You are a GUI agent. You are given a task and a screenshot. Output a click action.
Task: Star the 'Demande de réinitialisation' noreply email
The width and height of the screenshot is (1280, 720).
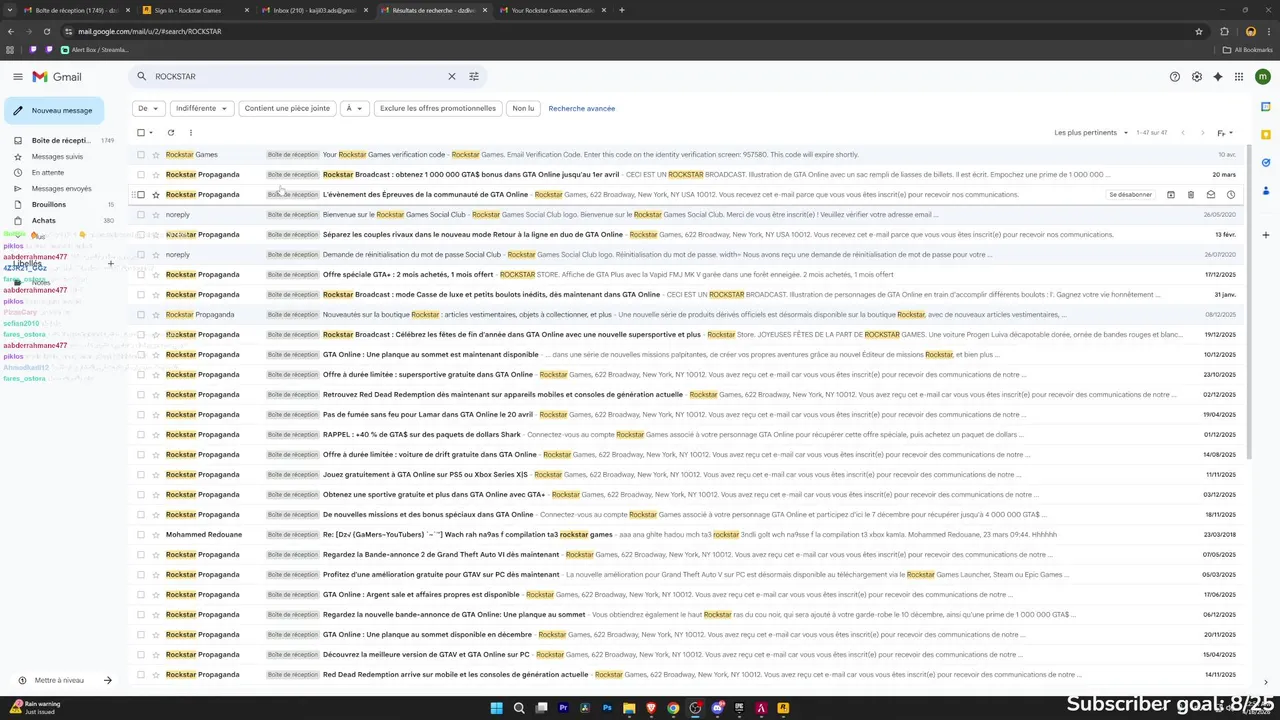point(156,255)
